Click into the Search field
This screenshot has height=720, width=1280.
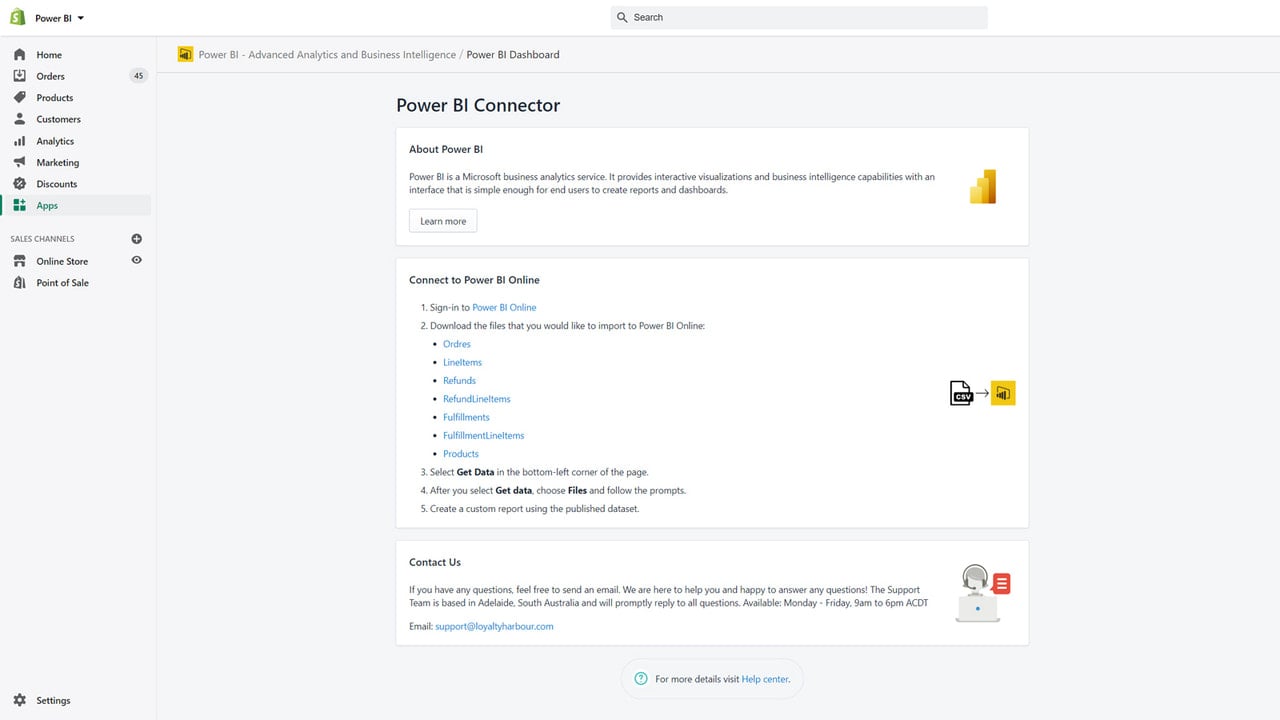click(x=799, y=18)
